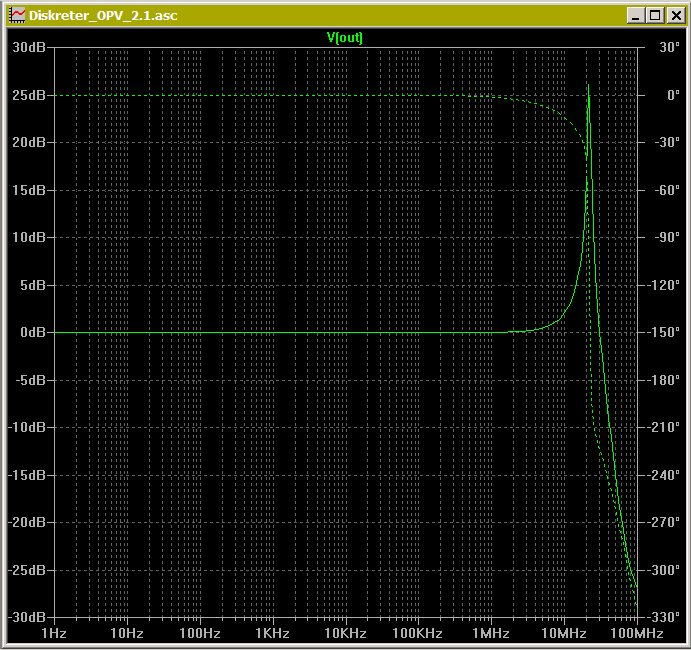Screen dimensions: 691x650
Task: Click the green V(out) trace label
Action: click(x=345, y=37)
